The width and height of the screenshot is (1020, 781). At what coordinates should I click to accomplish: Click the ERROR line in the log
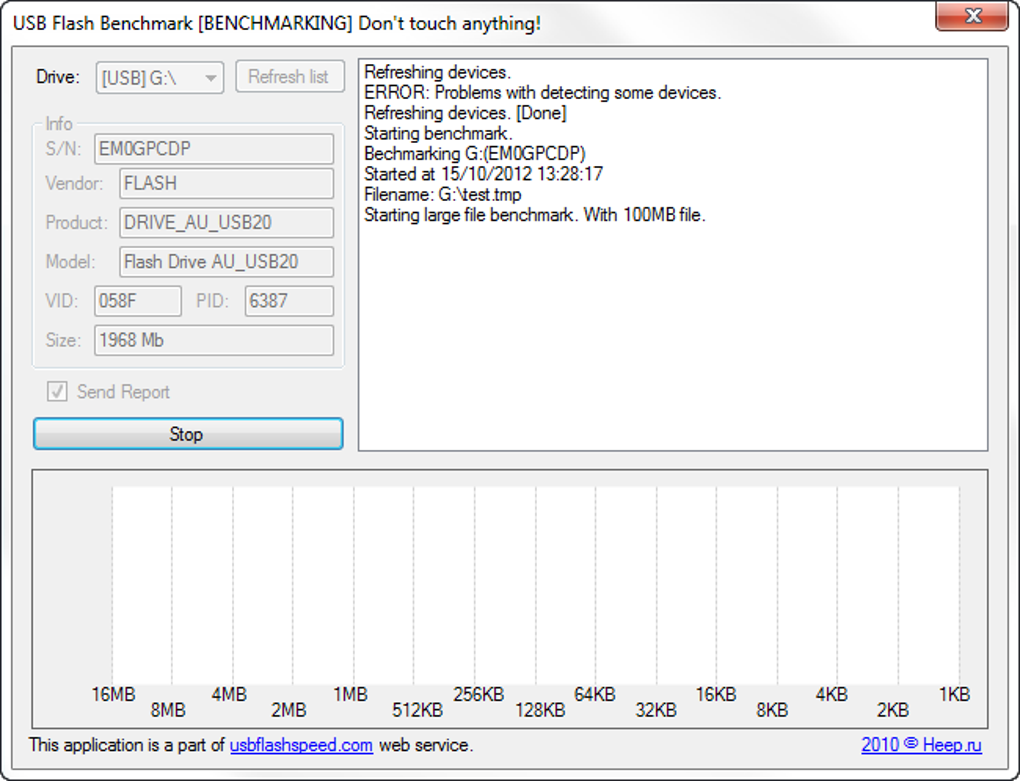click(x=542, y=93)
